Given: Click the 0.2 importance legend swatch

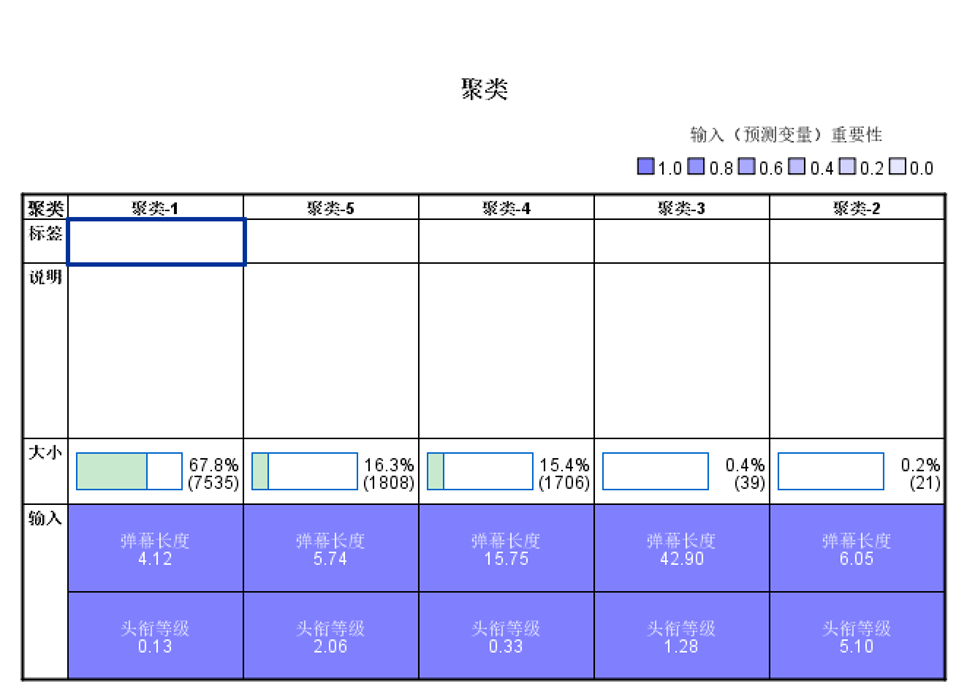Looking at the screenshot, I should 847,167.
